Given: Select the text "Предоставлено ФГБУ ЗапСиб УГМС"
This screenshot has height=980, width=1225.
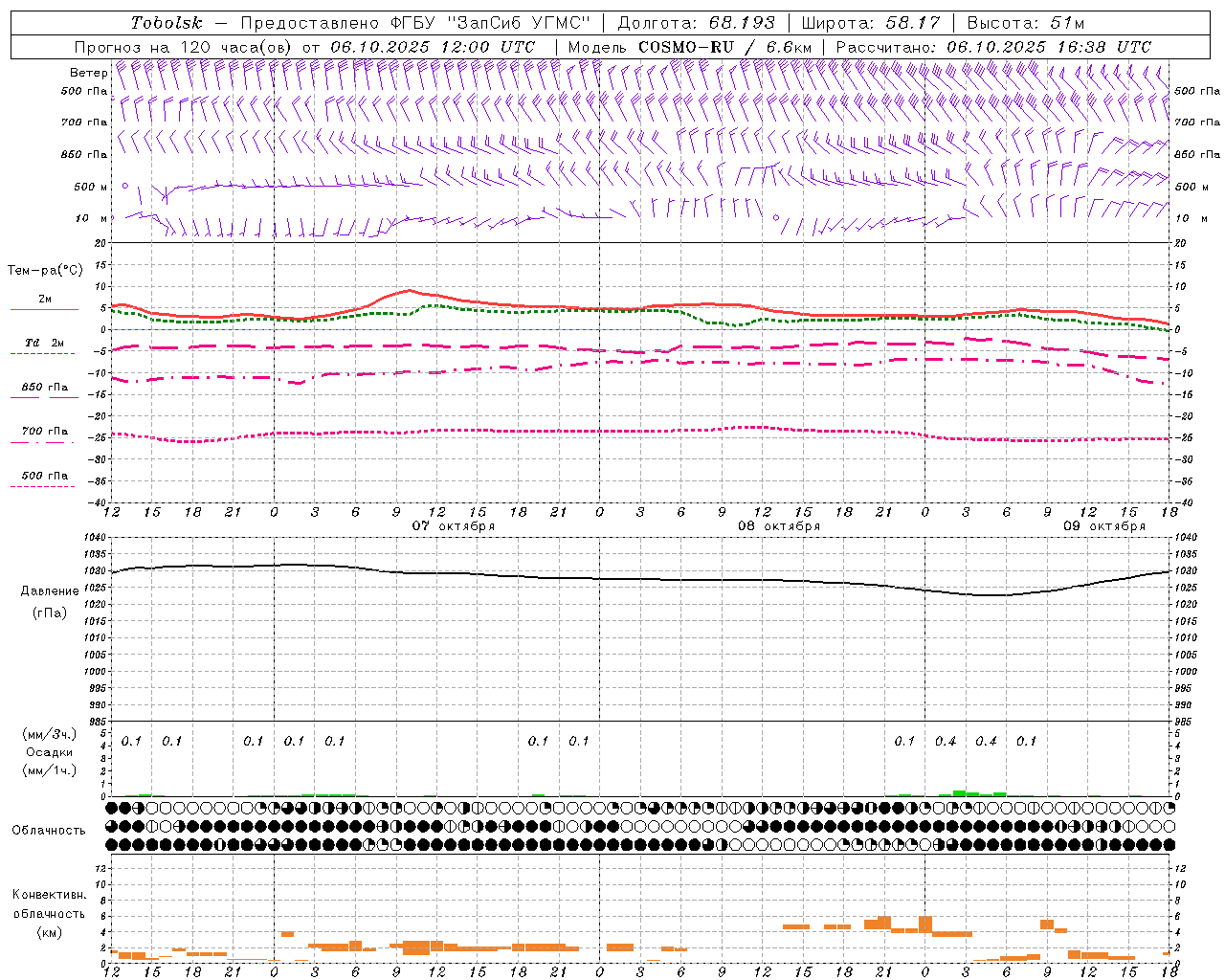Looking at the screenshot, I should coord(415,23).
